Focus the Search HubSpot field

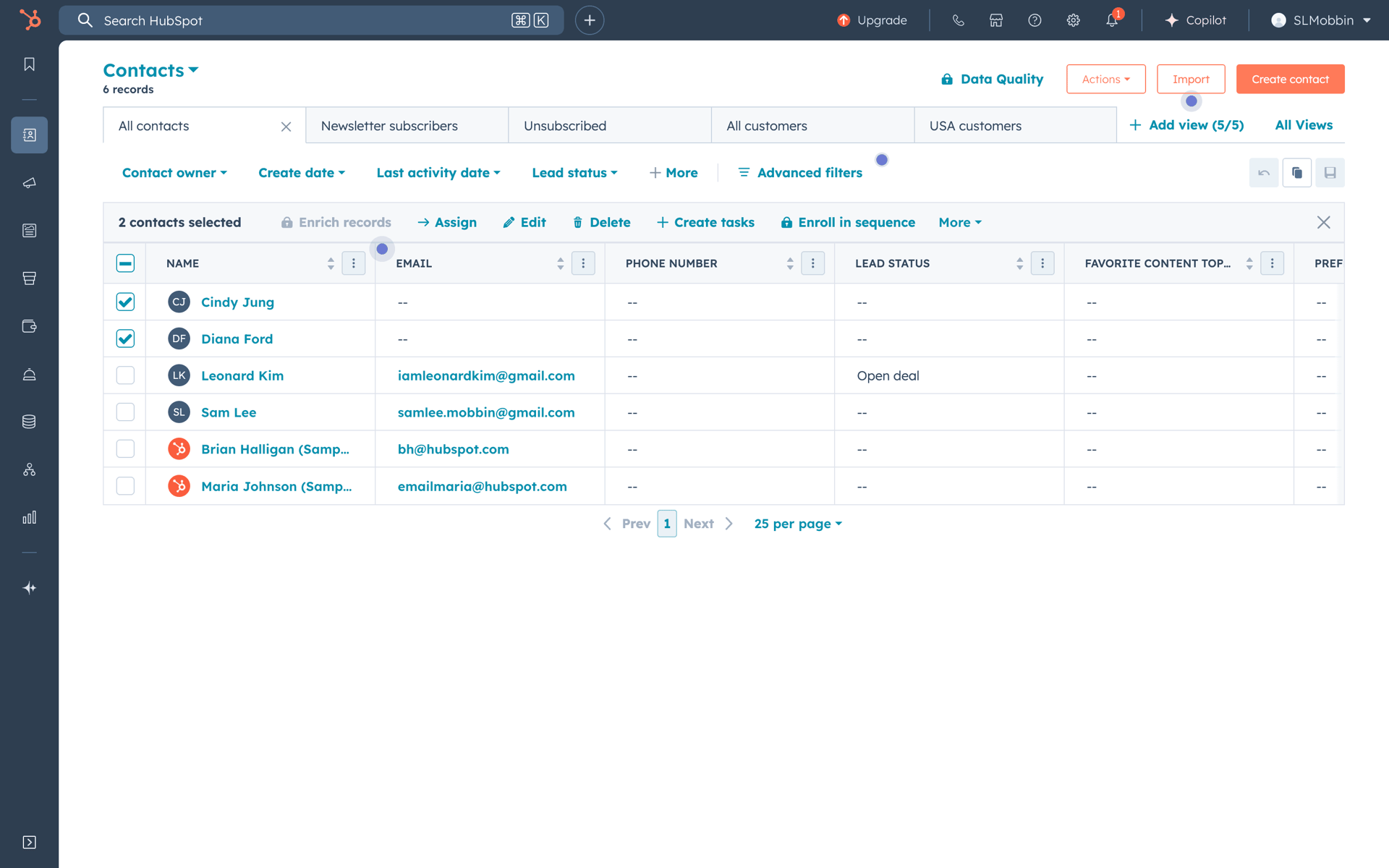click(x=311, y=20)
